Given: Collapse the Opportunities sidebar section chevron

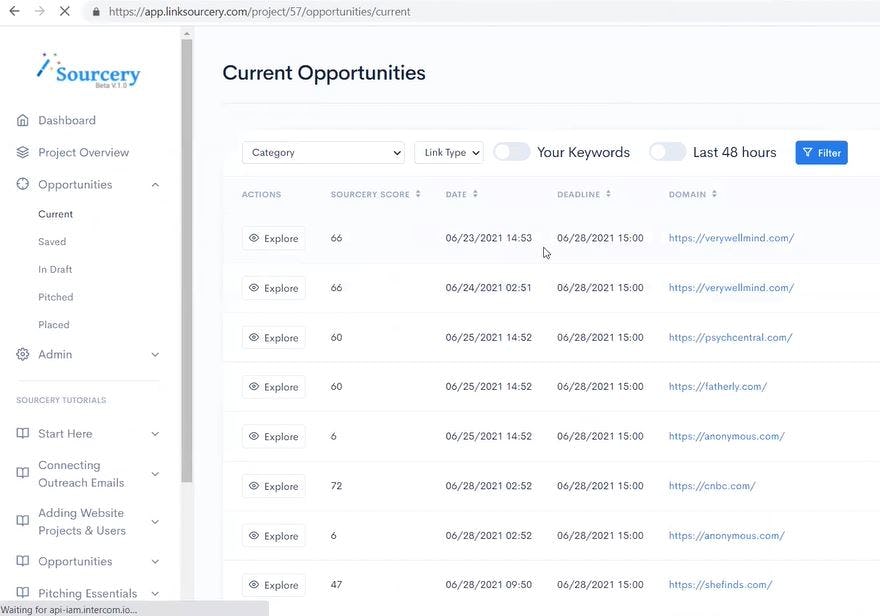Looking at the screenshot, I should tap(155, 185).
